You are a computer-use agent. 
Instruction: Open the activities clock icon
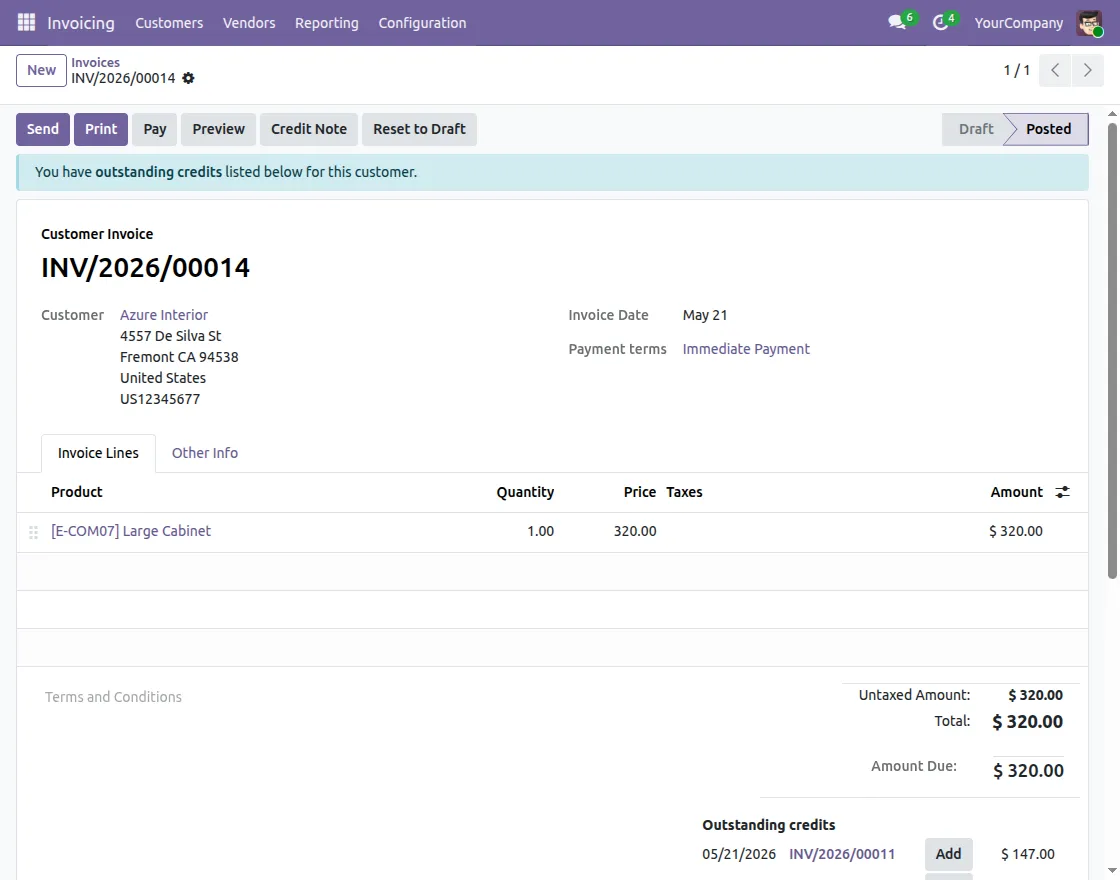coord(940,23)
